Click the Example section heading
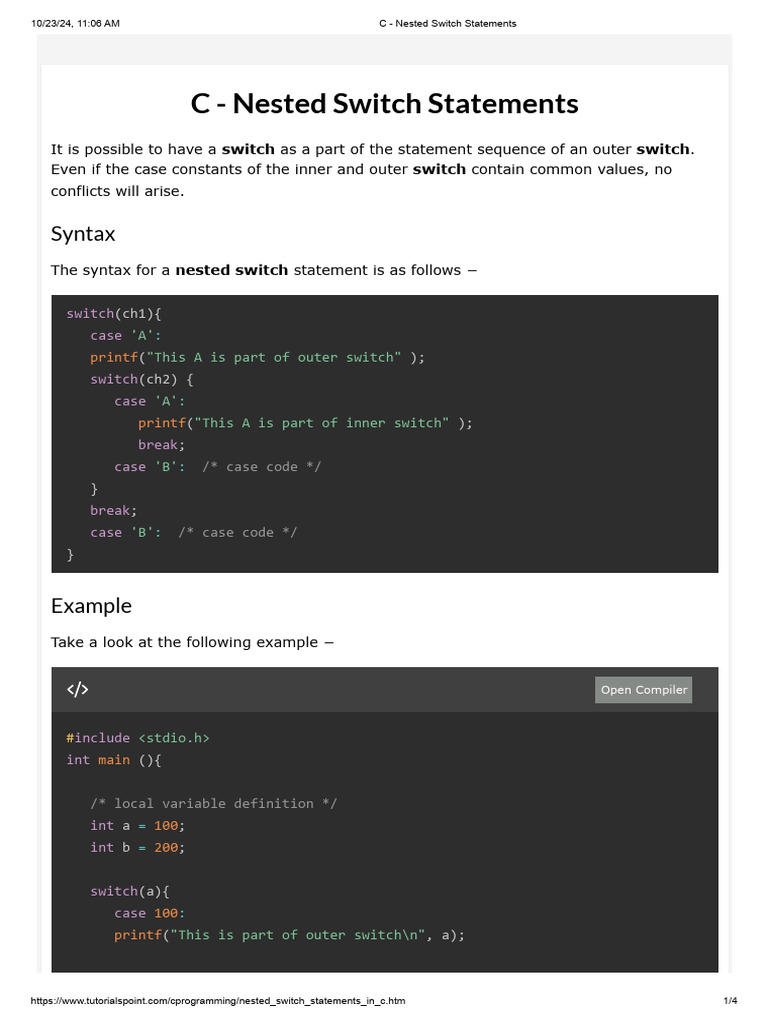The width and height of the screenshot is (768, 1024). pos(91,606)
